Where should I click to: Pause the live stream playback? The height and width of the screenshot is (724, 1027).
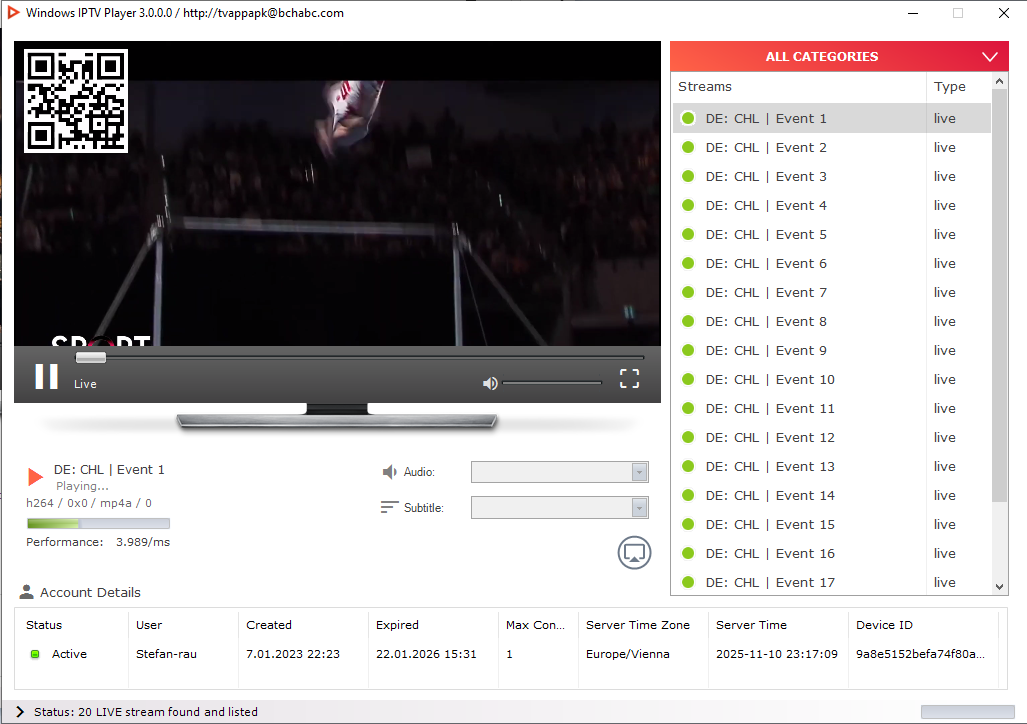[46, 376]
